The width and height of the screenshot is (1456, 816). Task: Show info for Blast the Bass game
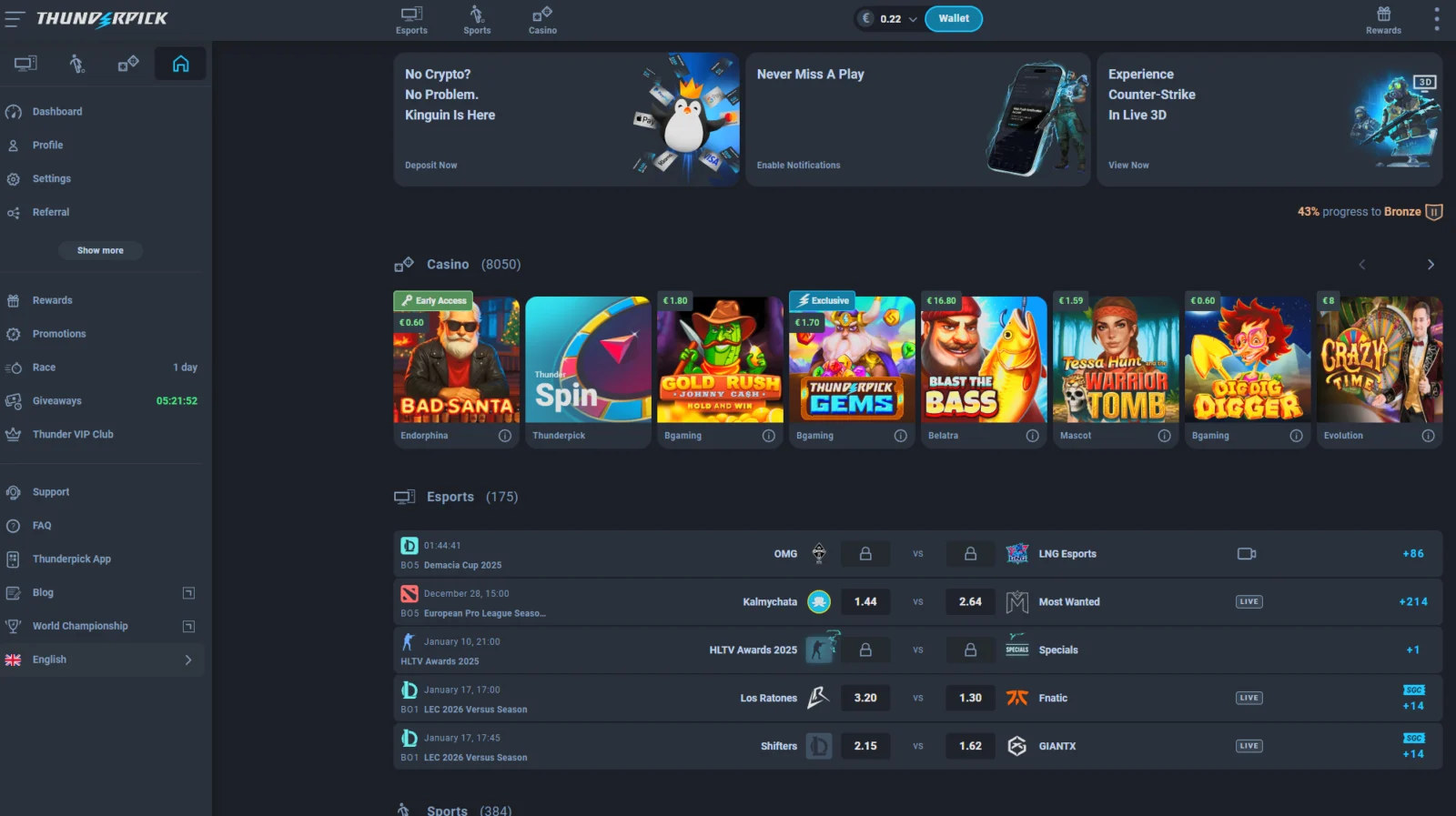(x=1032, y=436)
